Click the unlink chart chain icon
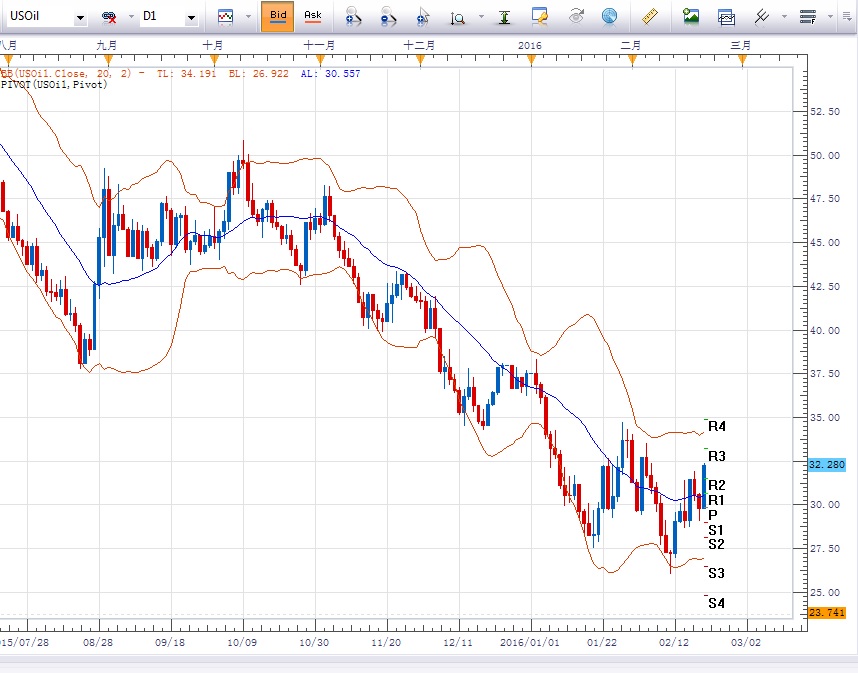The image size is (858, 673). click(109, 18)
